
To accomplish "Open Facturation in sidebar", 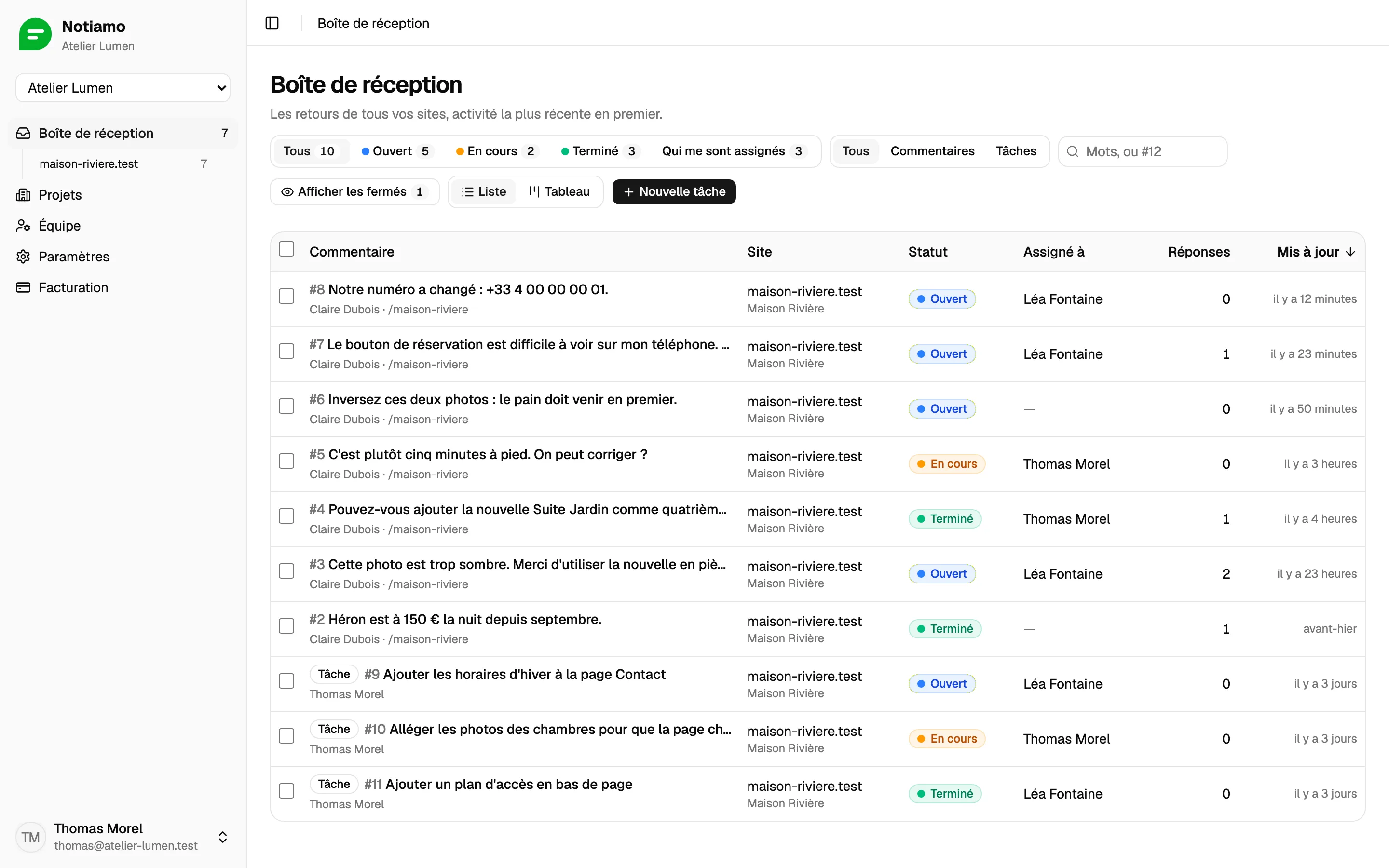I will [123, 287].
